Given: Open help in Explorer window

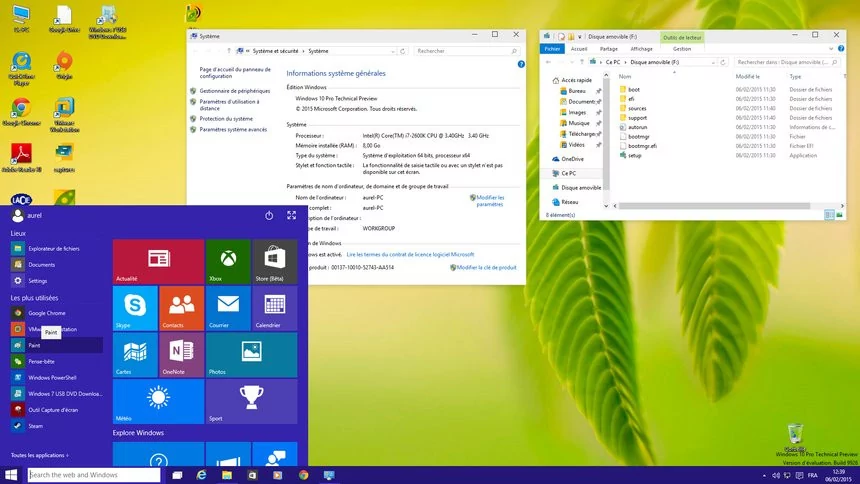Looking at the screenshot, I should tap(841, 49).
